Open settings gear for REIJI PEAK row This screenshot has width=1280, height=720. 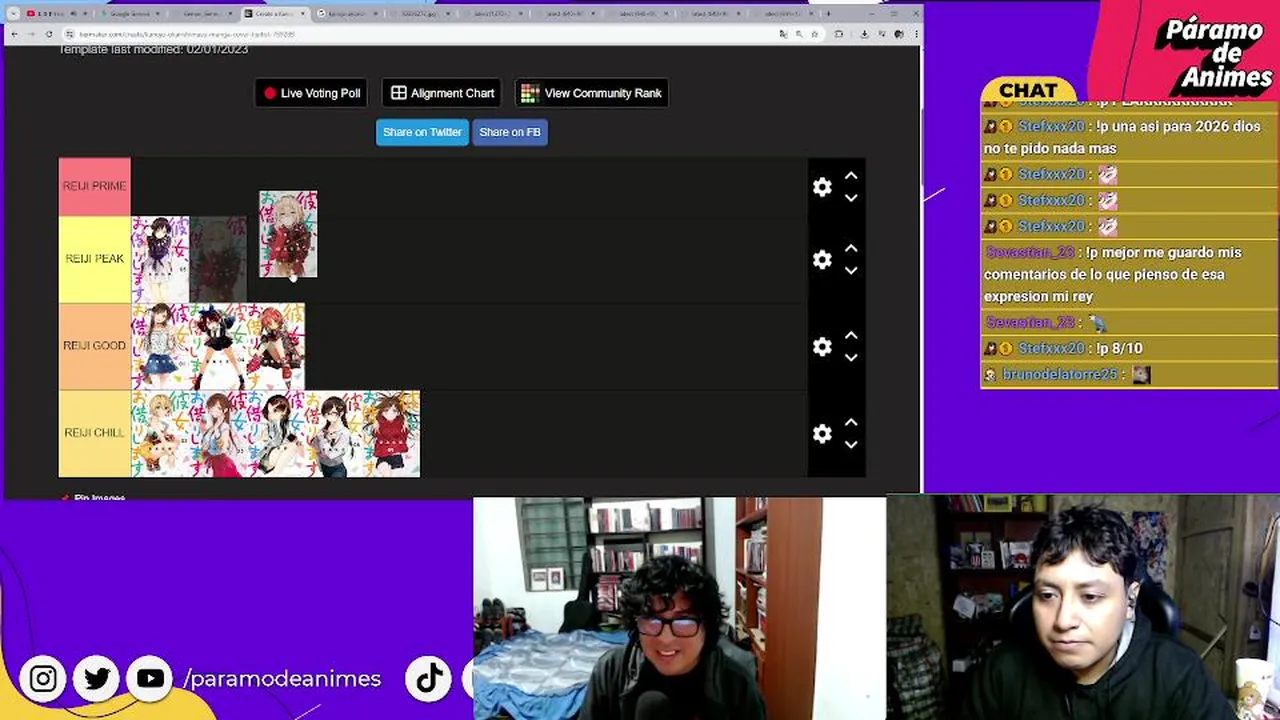(x=822, y=260)
